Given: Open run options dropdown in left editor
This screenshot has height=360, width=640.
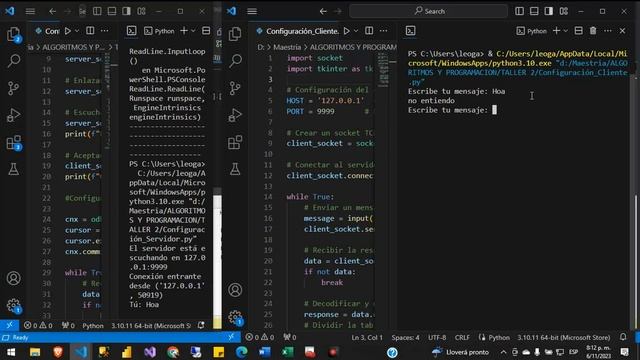Looking at the screenshot, I should pyautogui.click(x=77, y=31).
